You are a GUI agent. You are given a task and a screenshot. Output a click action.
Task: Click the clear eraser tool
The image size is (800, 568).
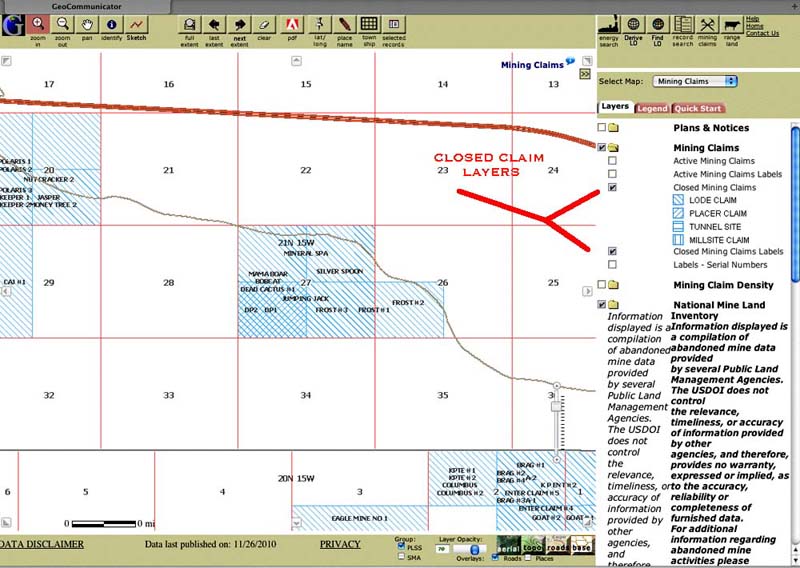coord(264,24)
